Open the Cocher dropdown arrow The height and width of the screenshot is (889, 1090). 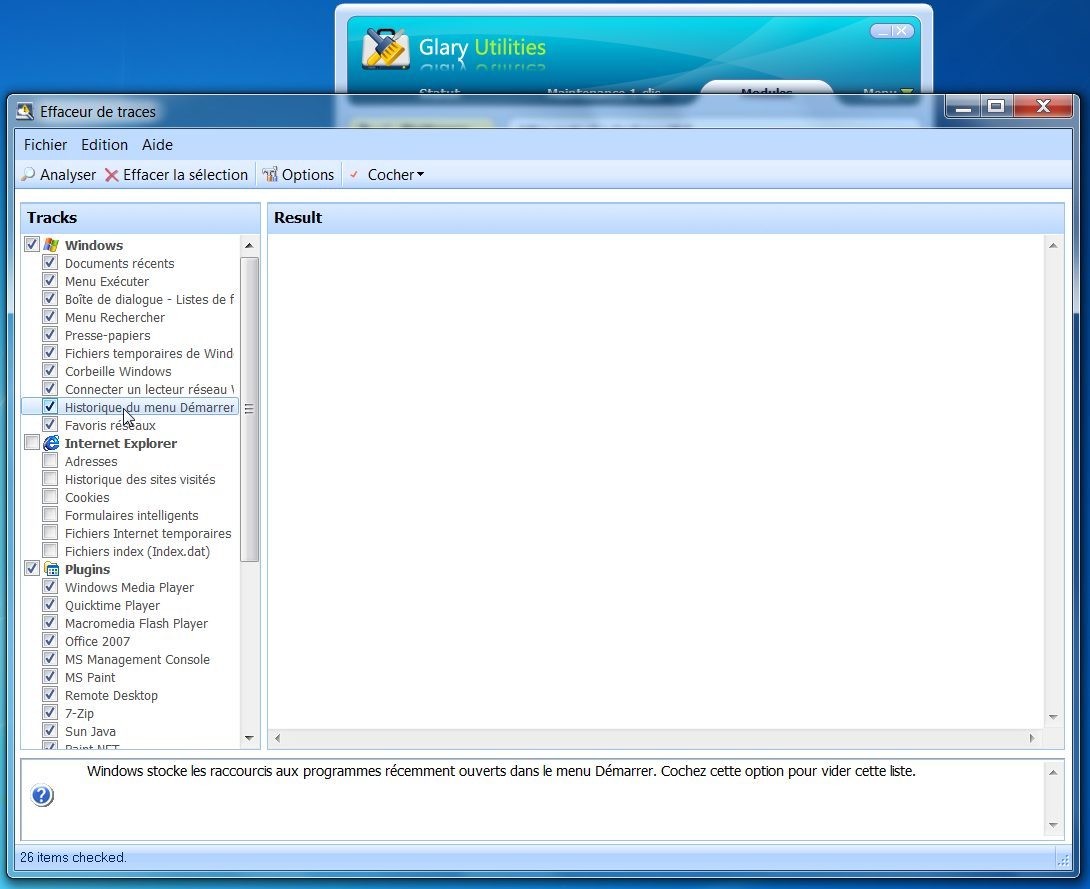(x=421, y=174)
